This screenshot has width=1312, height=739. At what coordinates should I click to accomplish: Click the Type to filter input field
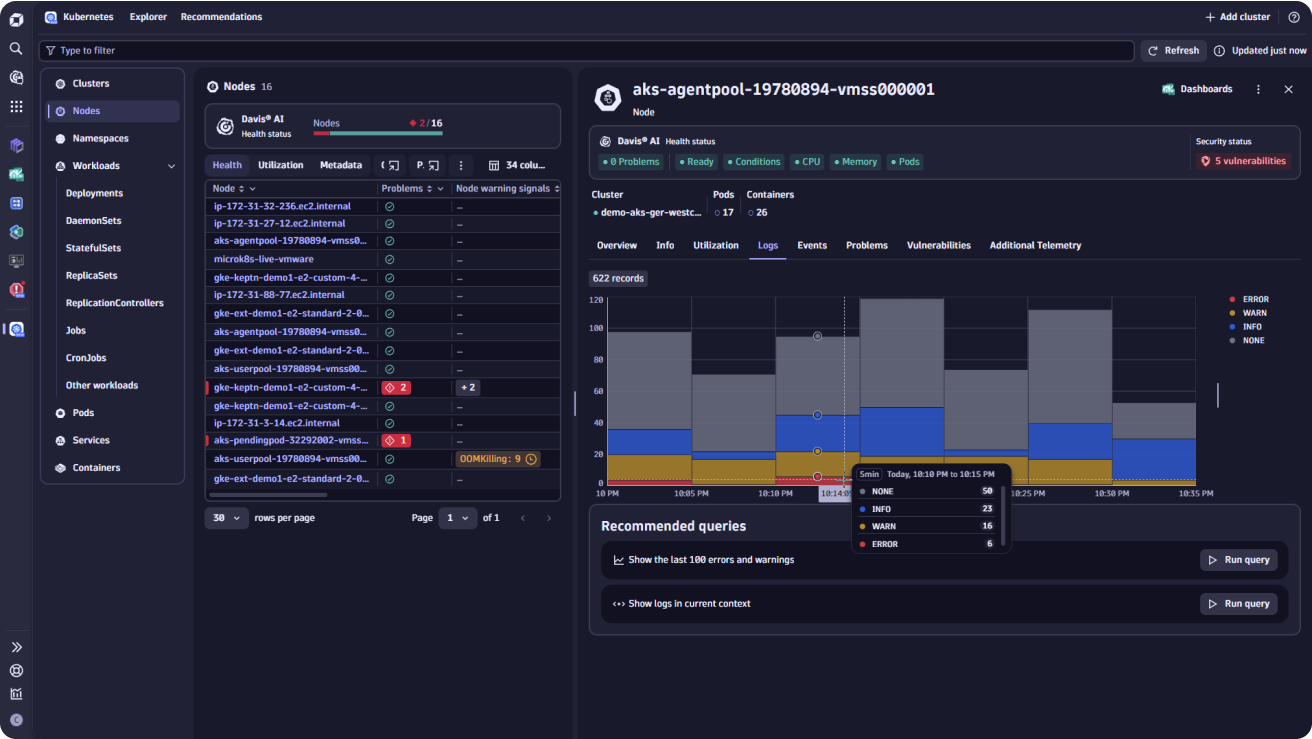(587, 50)
